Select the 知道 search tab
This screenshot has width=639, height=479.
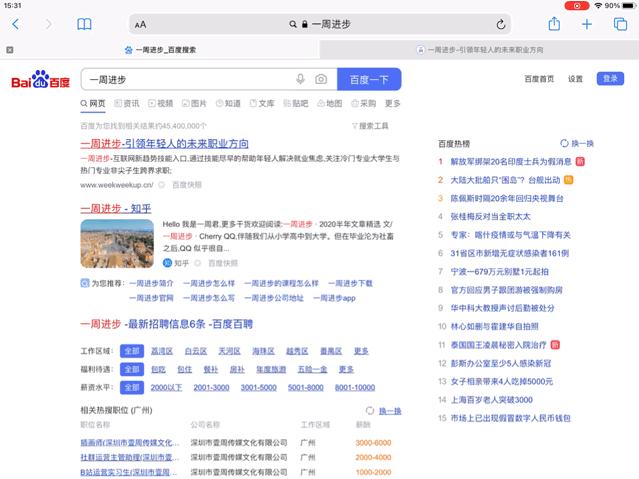[228, 104]
